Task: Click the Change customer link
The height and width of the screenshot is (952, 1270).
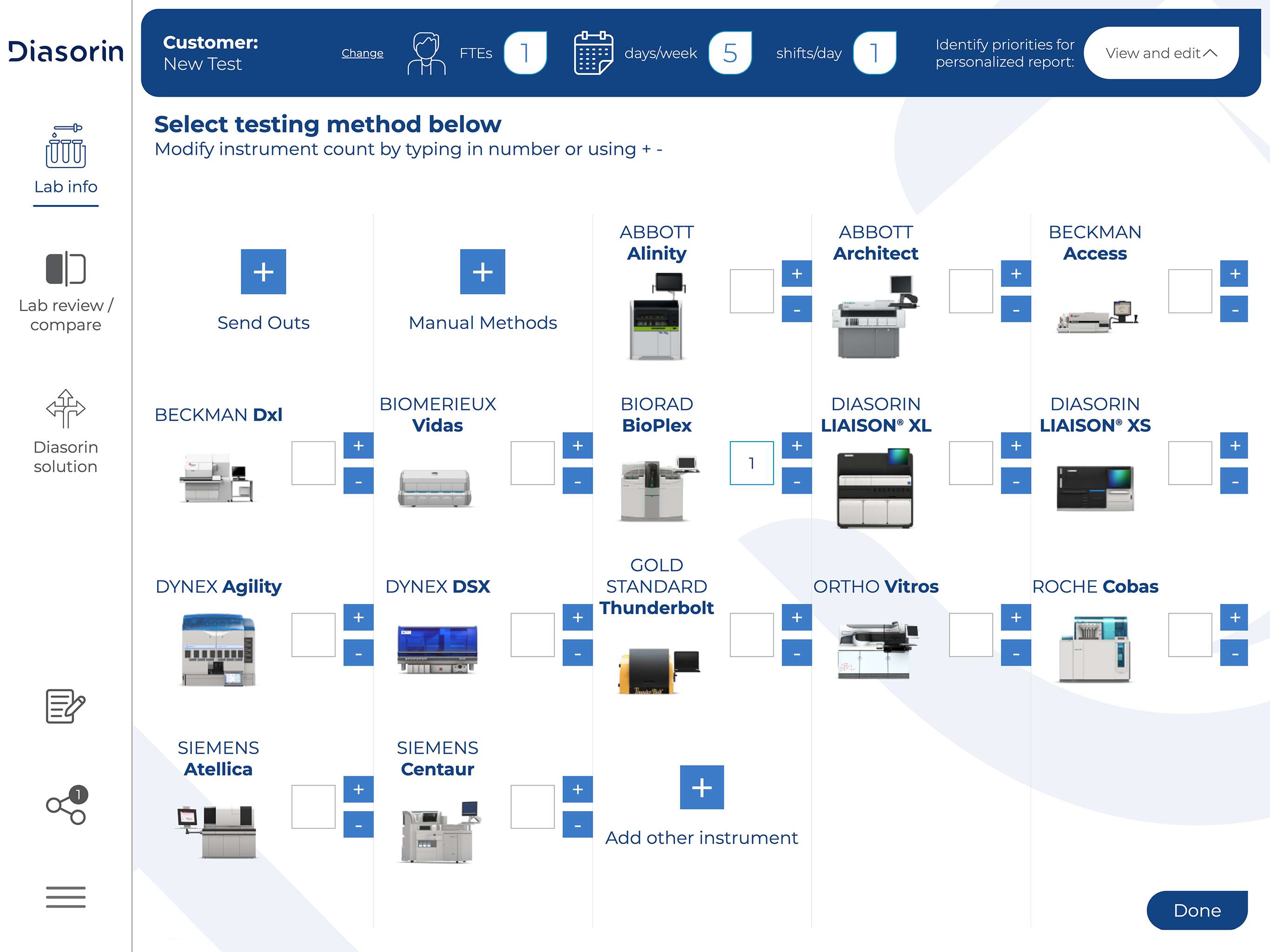Action: 362,53
